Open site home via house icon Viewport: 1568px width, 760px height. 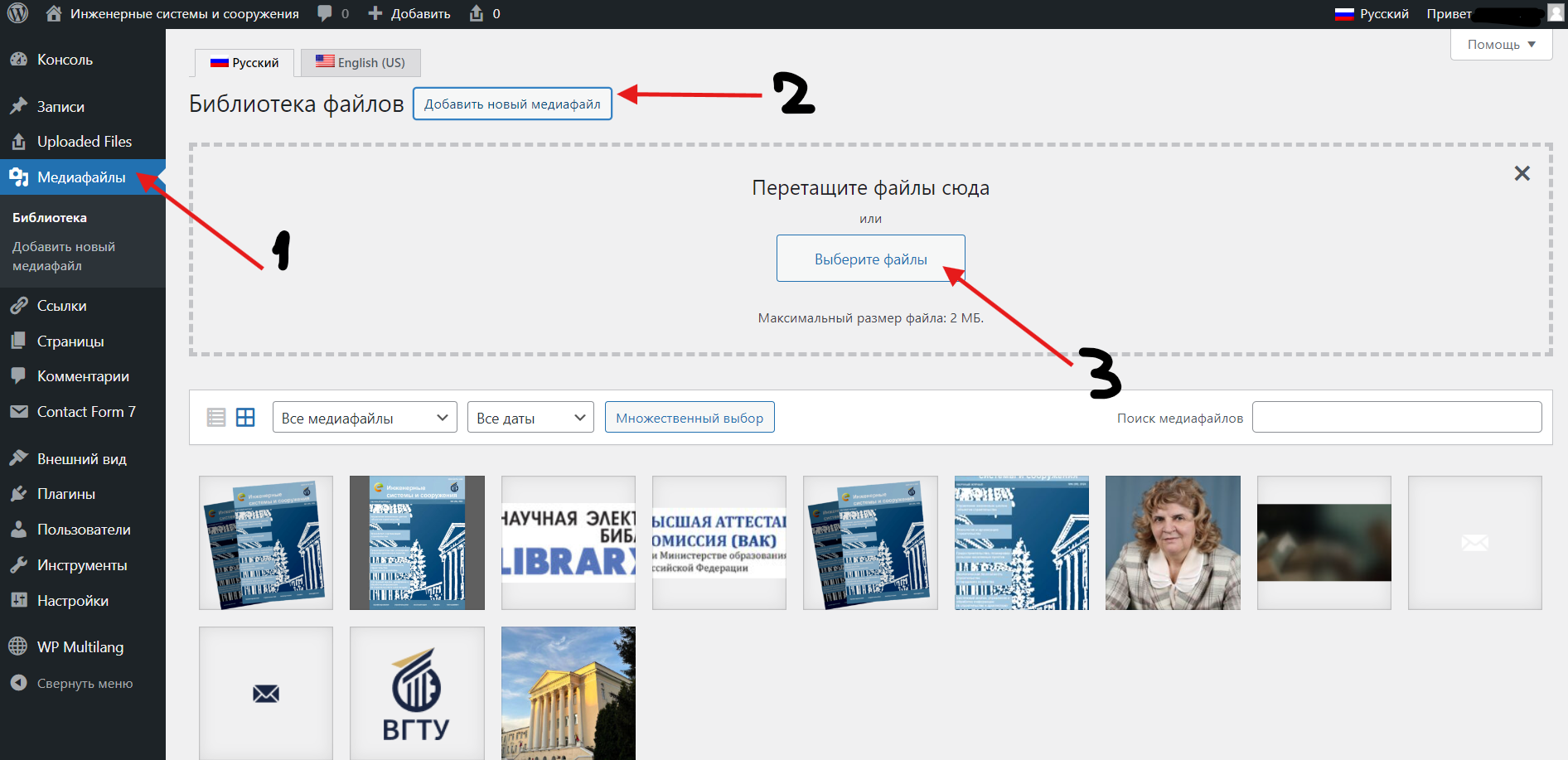pyautogui.click(x=54, y=13)
